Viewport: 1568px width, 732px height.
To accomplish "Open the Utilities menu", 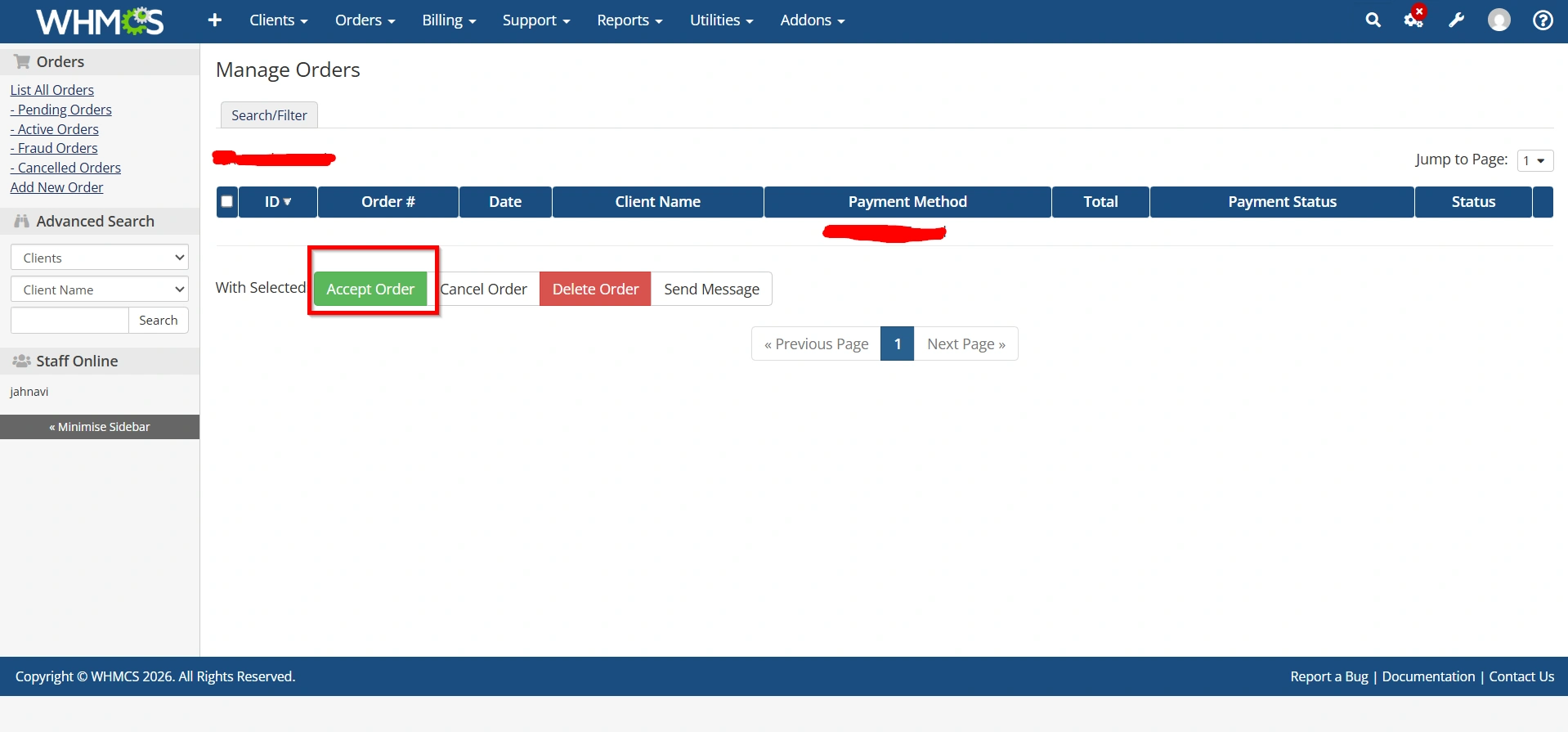I will 722,20.
